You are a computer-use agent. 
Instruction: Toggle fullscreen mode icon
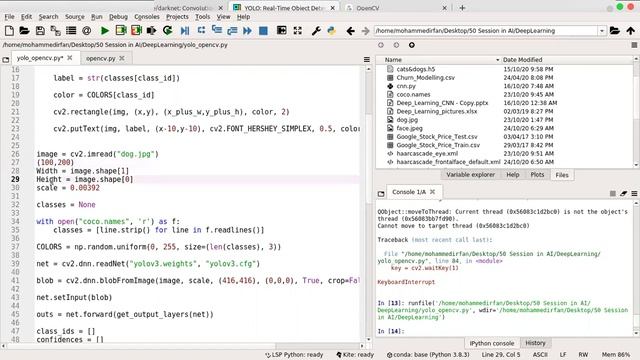coord(298,31)
